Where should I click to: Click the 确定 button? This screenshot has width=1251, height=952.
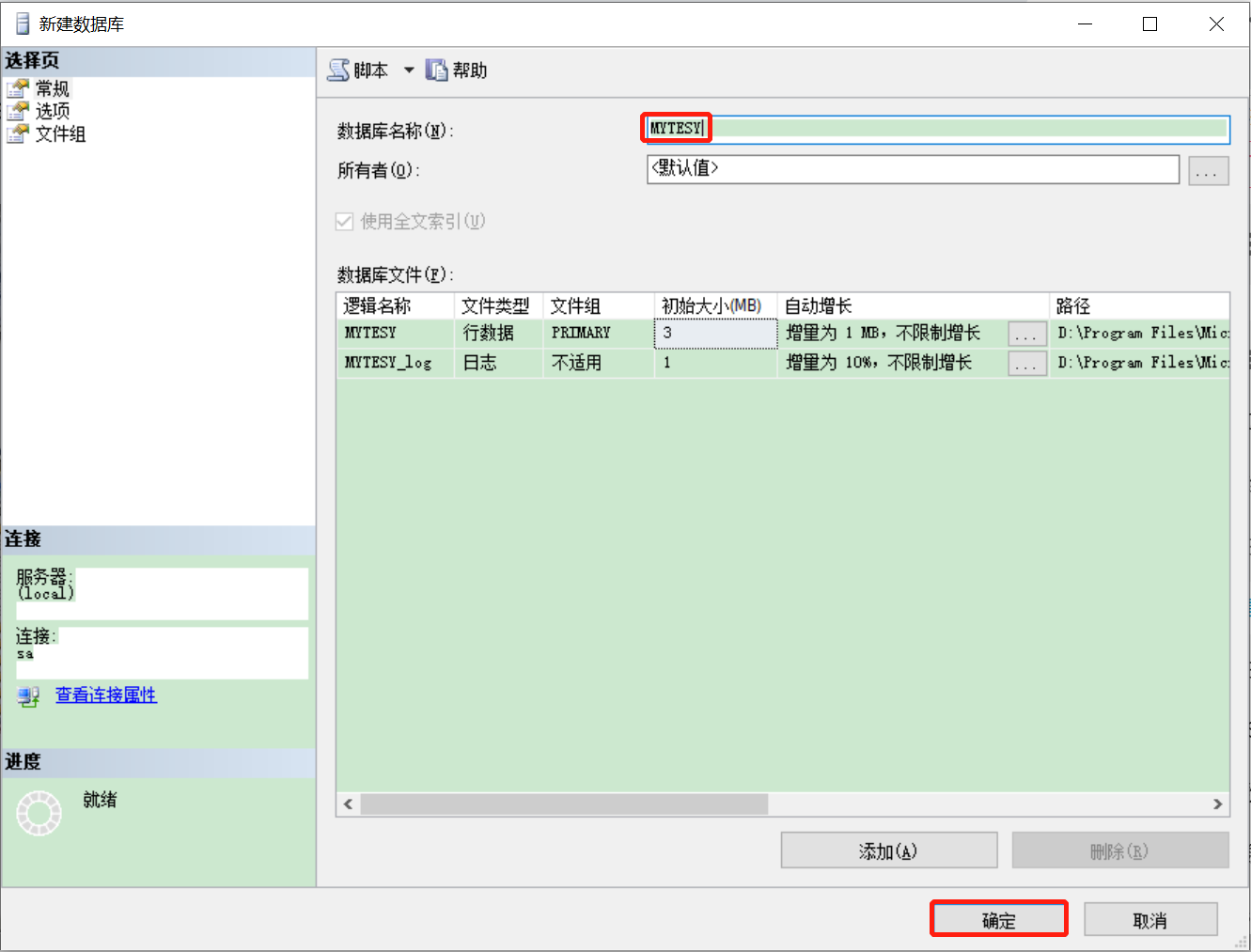pos(999,919)
